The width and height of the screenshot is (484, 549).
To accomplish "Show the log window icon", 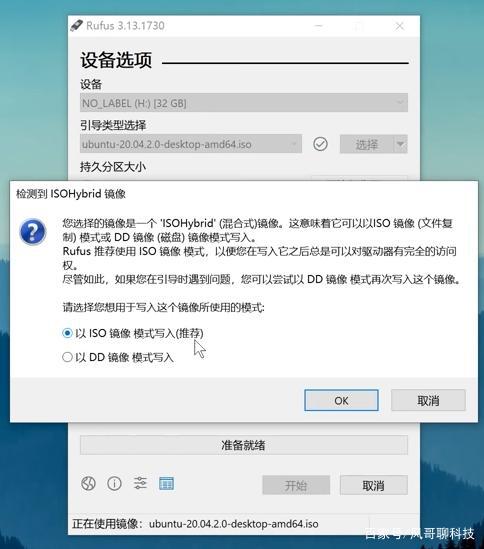I will tap(166, 484).
